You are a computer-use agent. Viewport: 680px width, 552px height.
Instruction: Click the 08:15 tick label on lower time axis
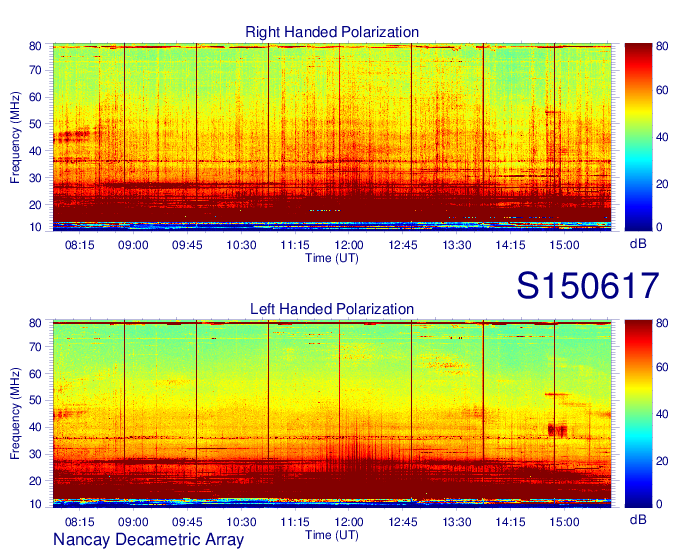click(x=79, y=522)
